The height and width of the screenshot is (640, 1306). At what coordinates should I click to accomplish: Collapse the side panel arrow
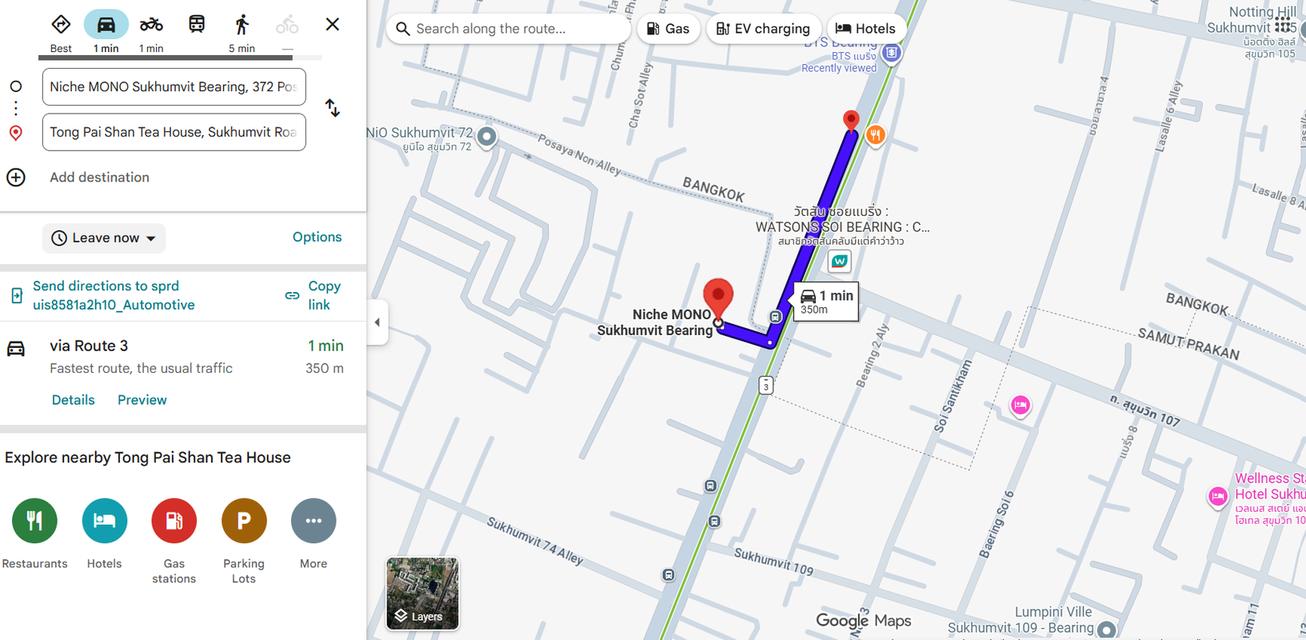(x=377, y=322)
